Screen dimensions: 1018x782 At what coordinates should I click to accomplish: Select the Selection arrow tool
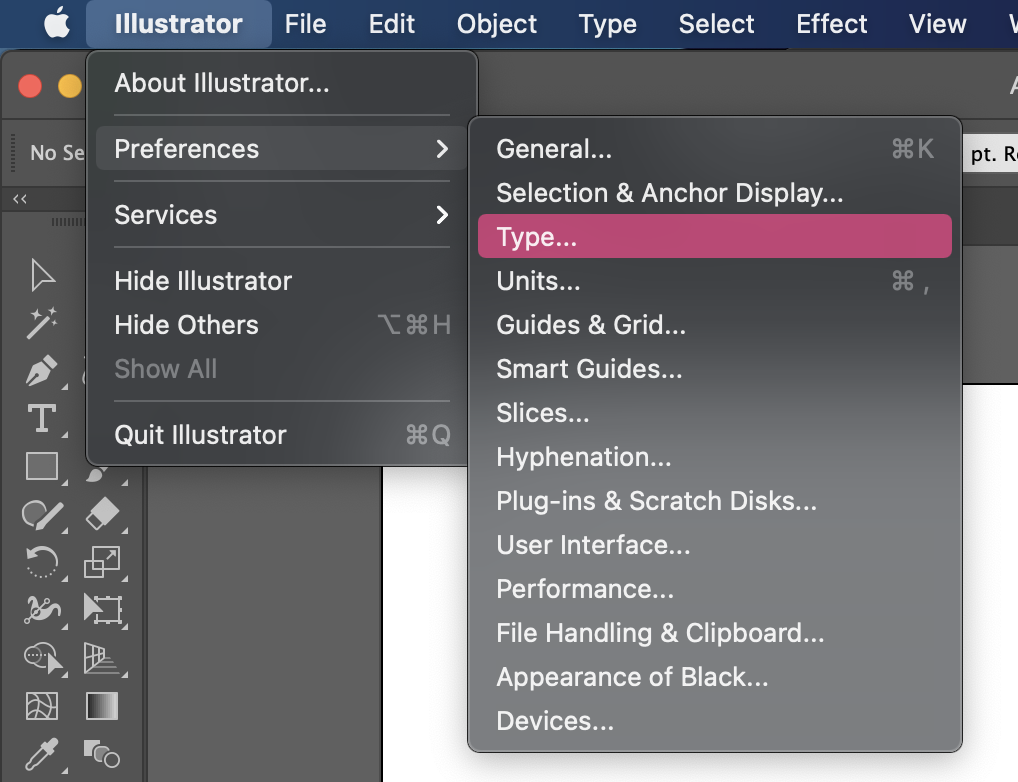coord(42,275)
